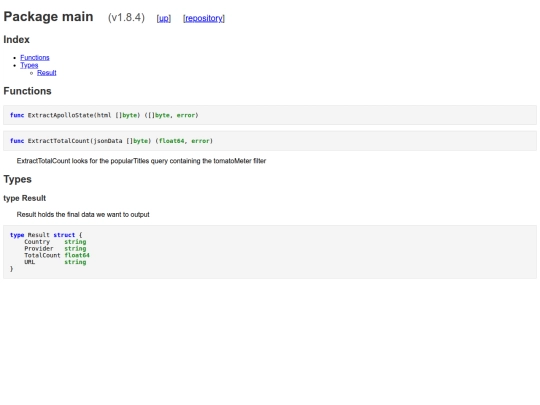Open the Result index link

coord(47,73)
